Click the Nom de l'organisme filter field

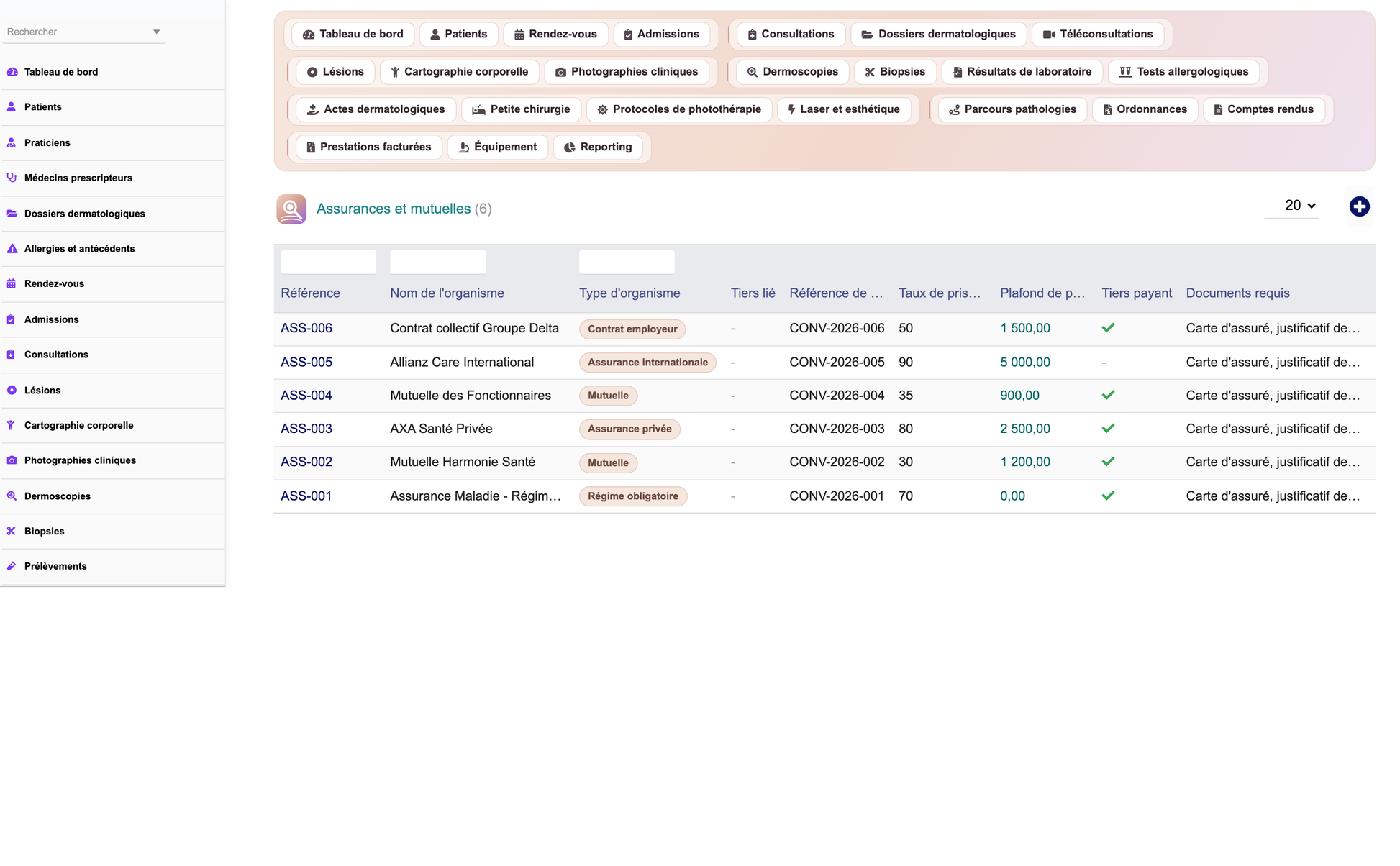[437, 262]
